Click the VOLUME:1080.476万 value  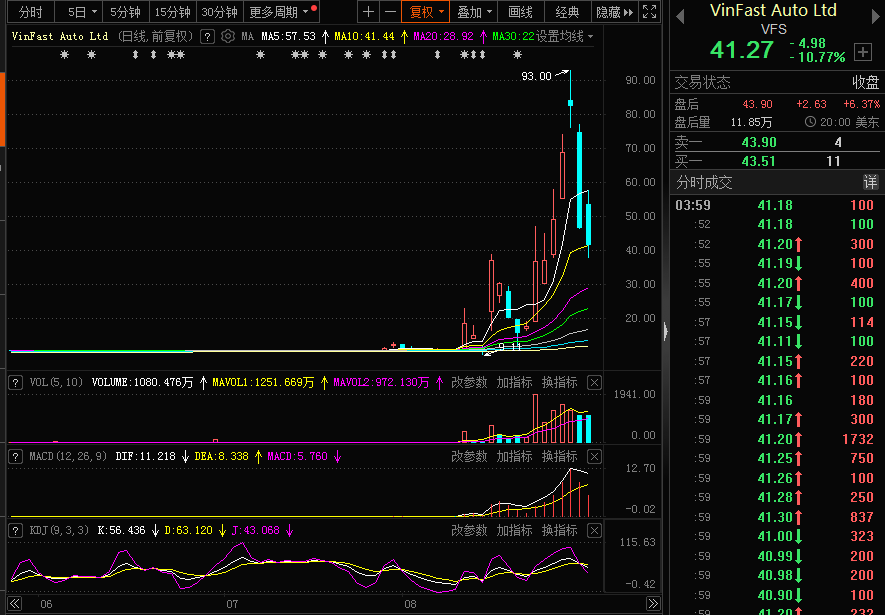pyautogui.click(x=142, y=383)
